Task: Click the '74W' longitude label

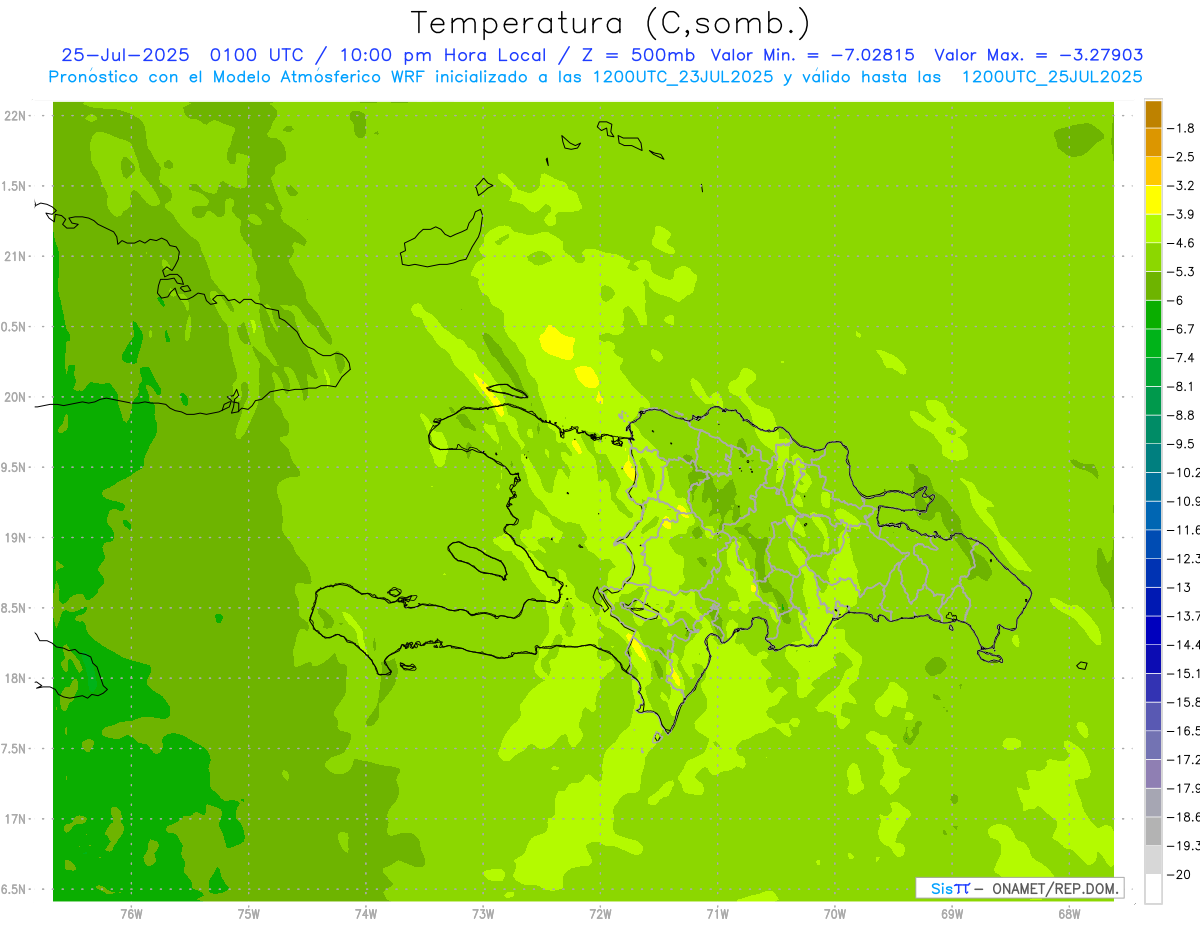Action: (x=366, y=913)
